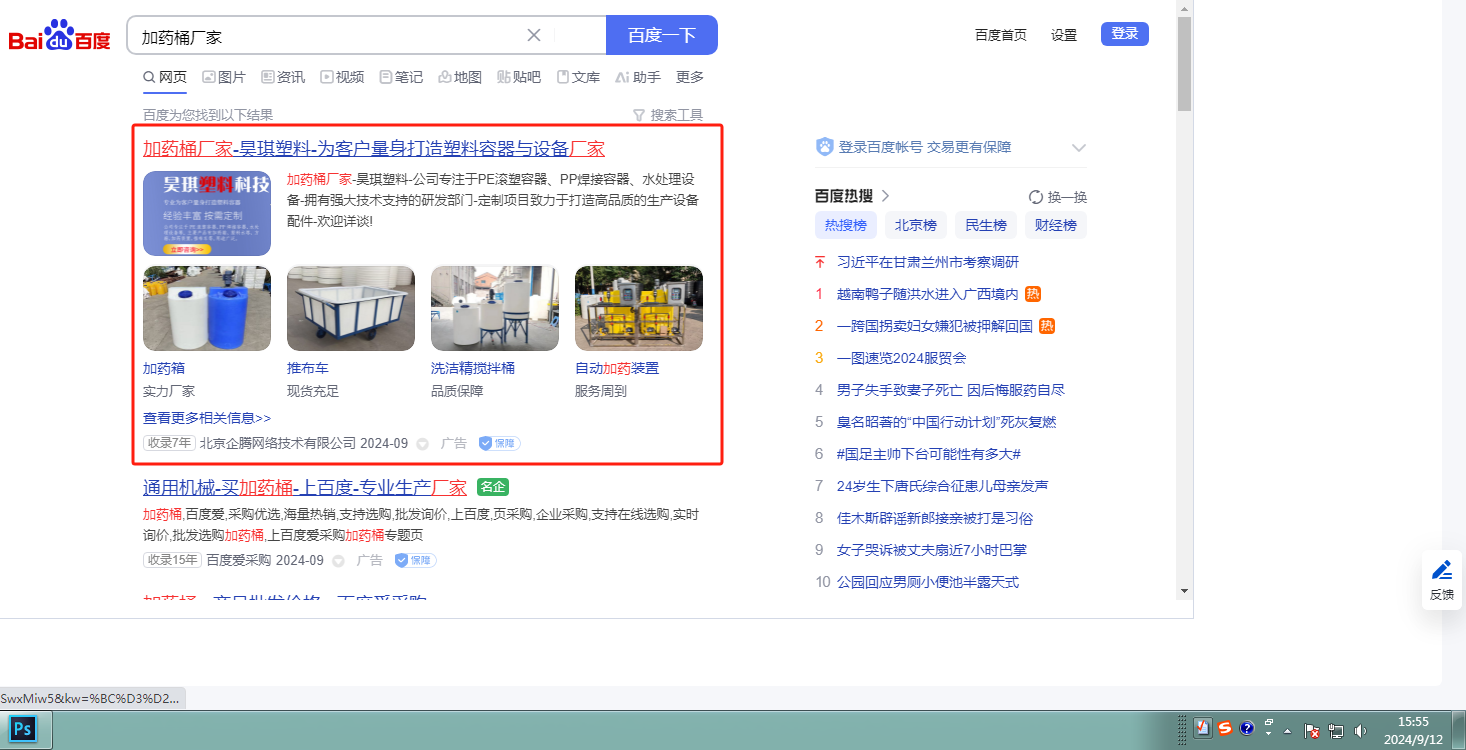This screenshot has height=750, width=1466.
Task: Open hot search 习近平在甘肃兰州市考察调研
Action: (x=928, y=262)
